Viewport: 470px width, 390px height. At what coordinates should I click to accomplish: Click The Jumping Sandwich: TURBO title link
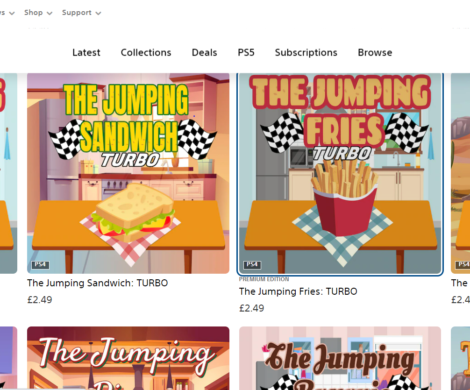pyautogui.click(x=97, y=283)
